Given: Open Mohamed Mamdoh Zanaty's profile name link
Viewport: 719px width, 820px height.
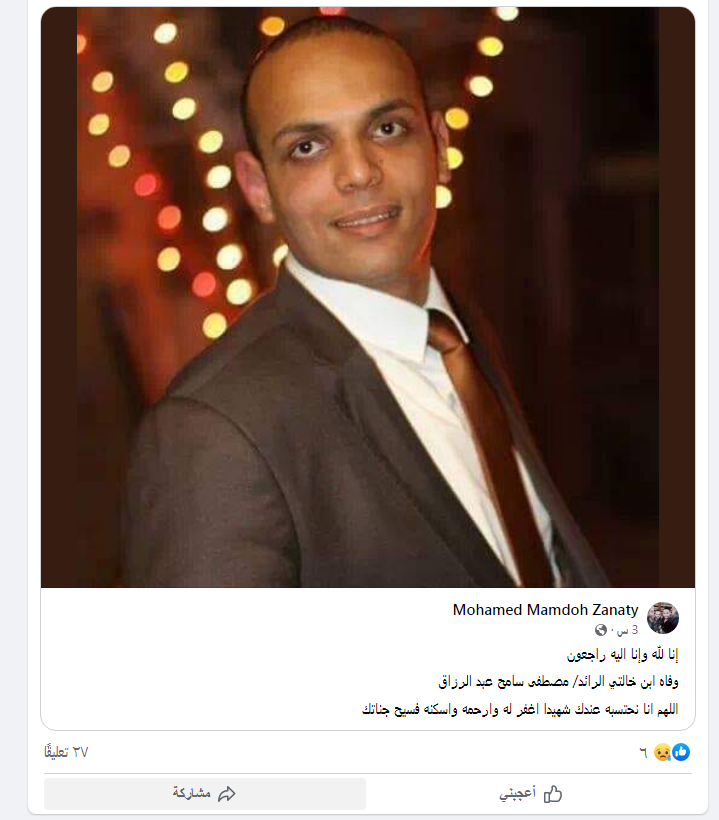Looking at the screenshot, I should 545,610.
